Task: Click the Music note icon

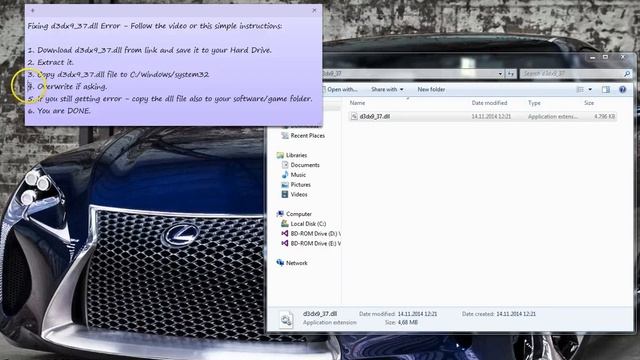Action: (285, 175)
